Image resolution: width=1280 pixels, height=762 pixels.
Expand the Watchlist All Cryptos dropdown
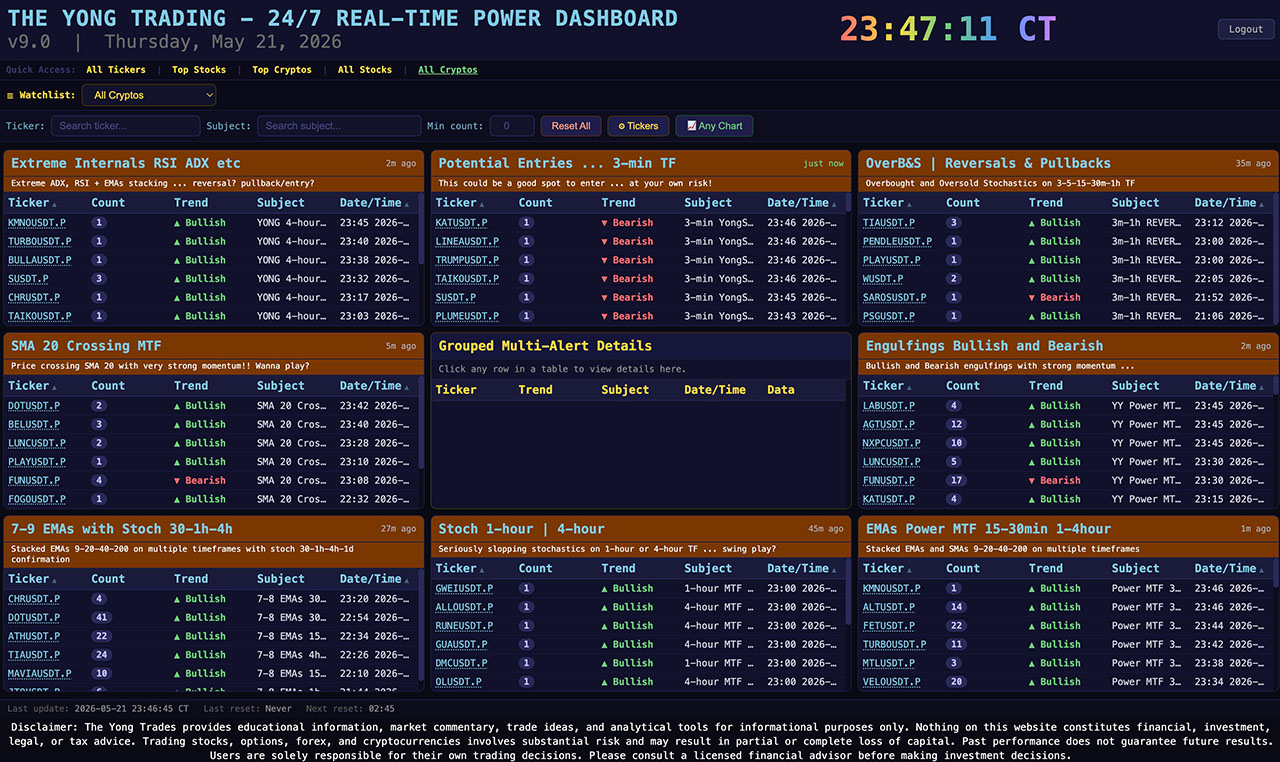pyautogui.click(x=149, y=95)
